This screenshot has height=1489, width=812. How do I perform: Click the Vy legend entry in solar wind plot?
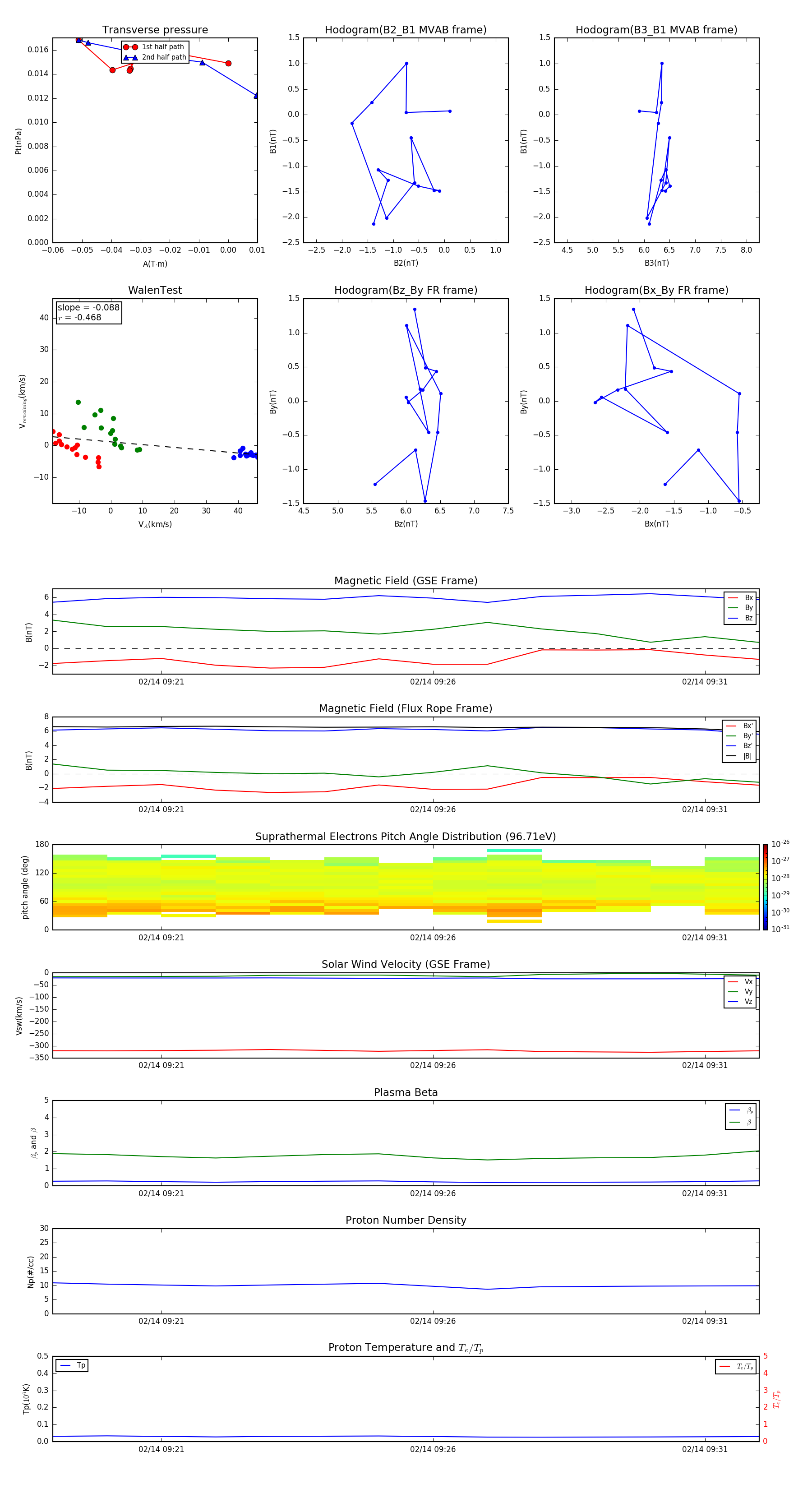[740, 992]
